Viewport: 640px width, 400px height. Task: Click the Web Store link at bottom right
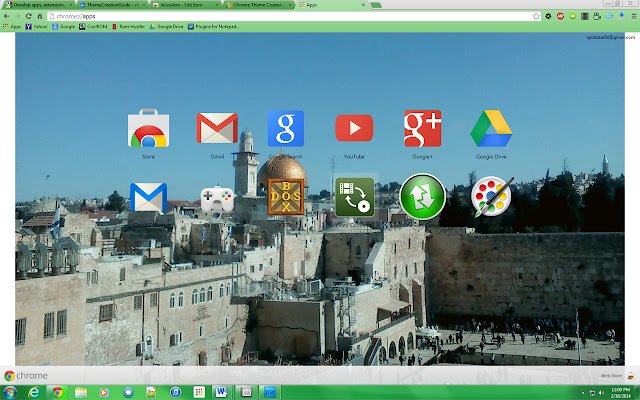tap(611, 376)
